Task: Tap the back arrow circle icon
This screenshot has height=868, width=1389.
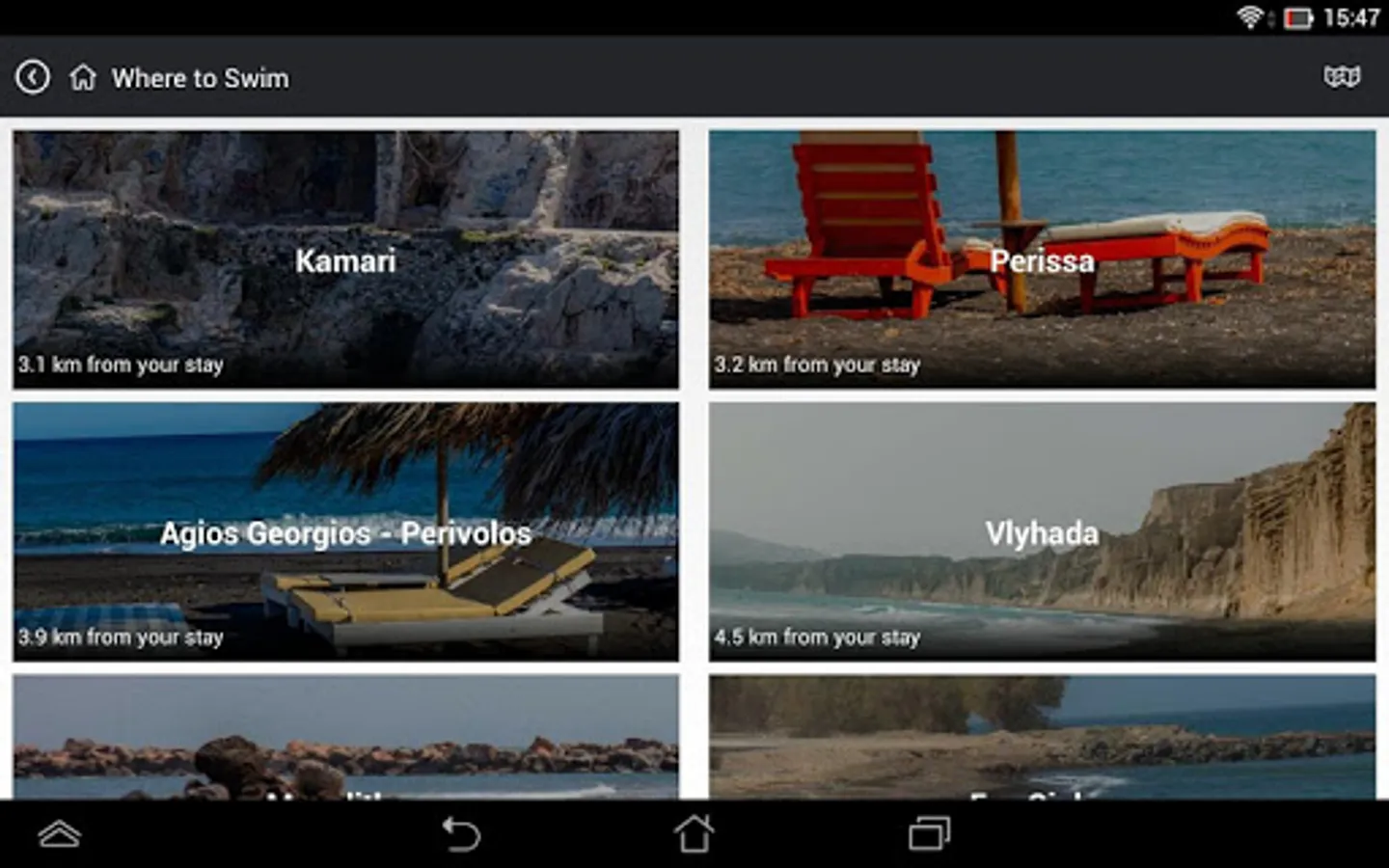Action: (x=33, y=77)
